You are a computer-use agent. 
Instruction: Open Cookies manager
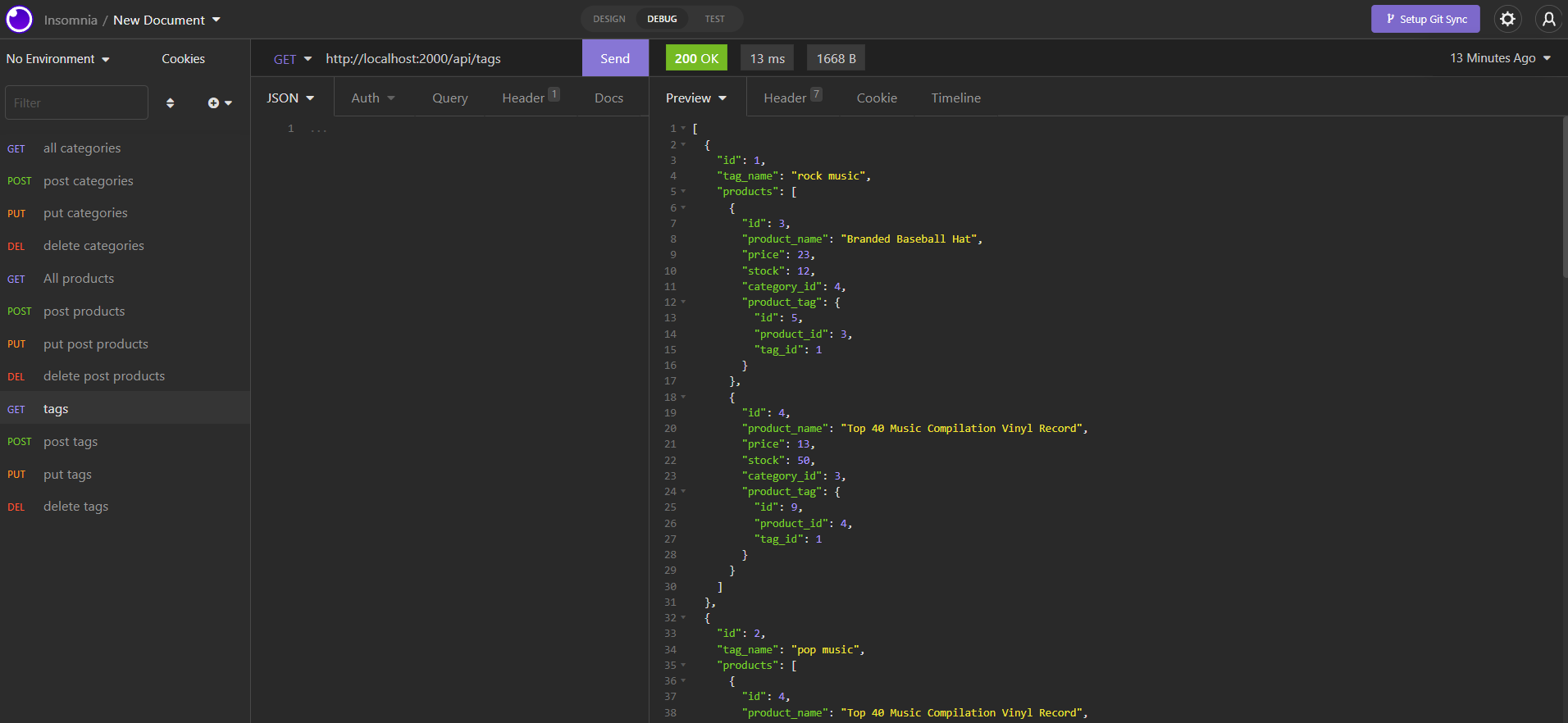pos(183,59)
